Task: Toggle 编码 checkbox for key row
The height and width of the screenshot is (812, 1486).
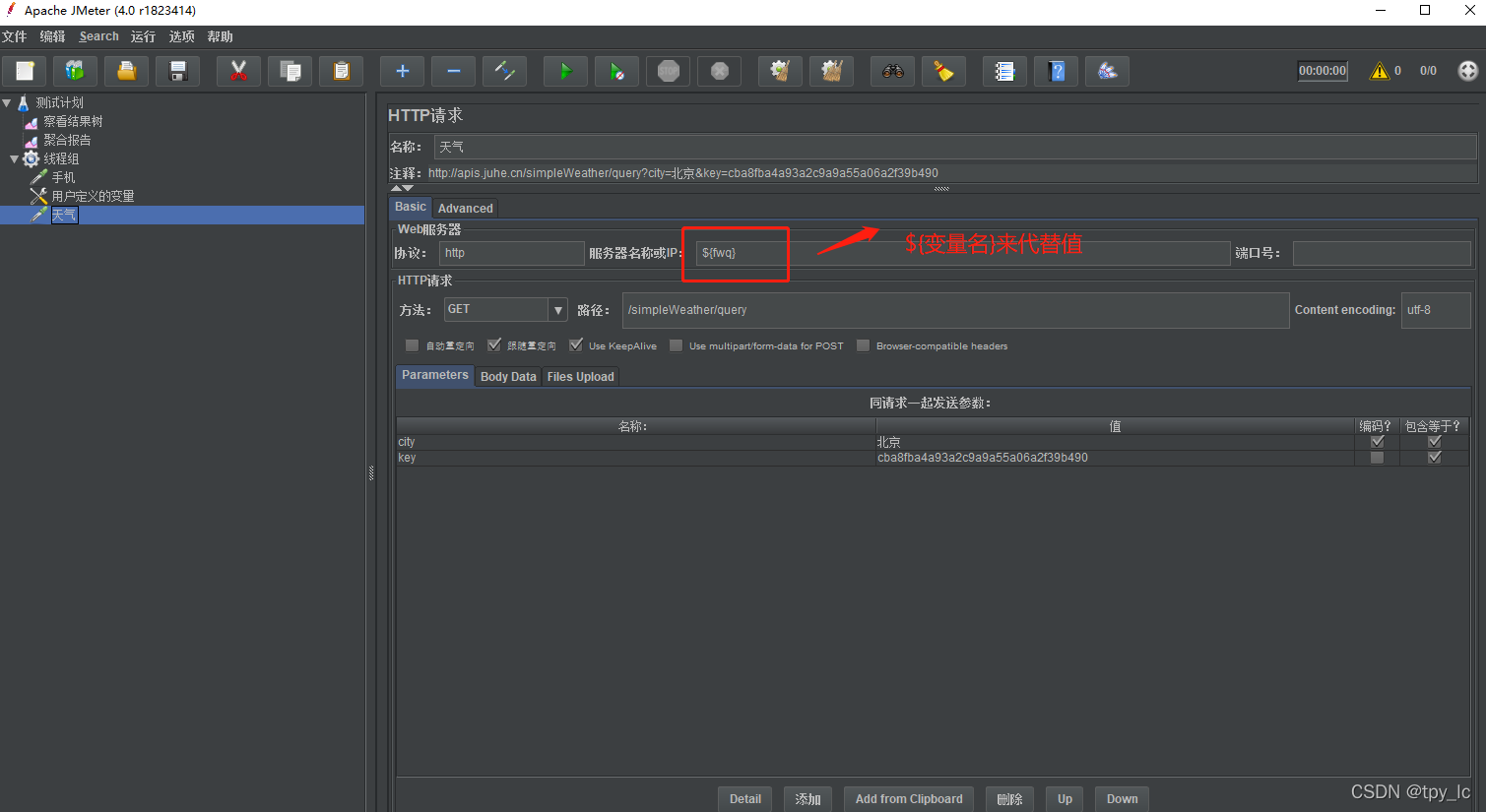Action: tap(1377, 458)
